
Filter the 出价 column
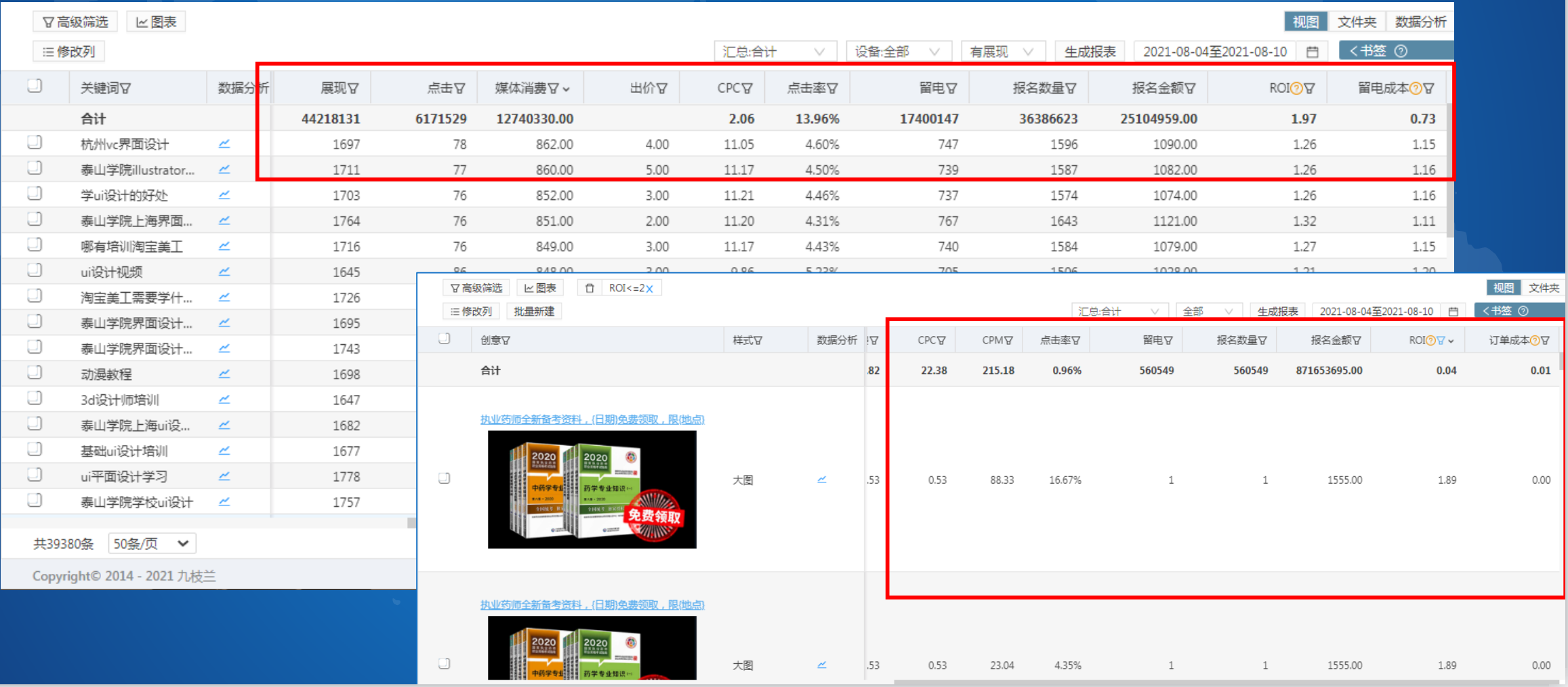(x=663, y=88)
